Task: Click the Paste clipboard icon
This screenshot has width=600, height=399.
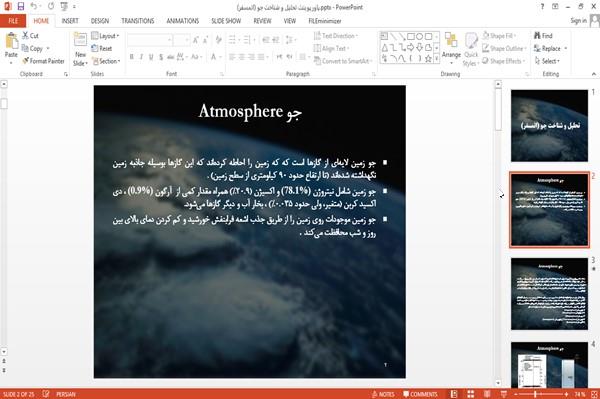Action: pos(11,41)
